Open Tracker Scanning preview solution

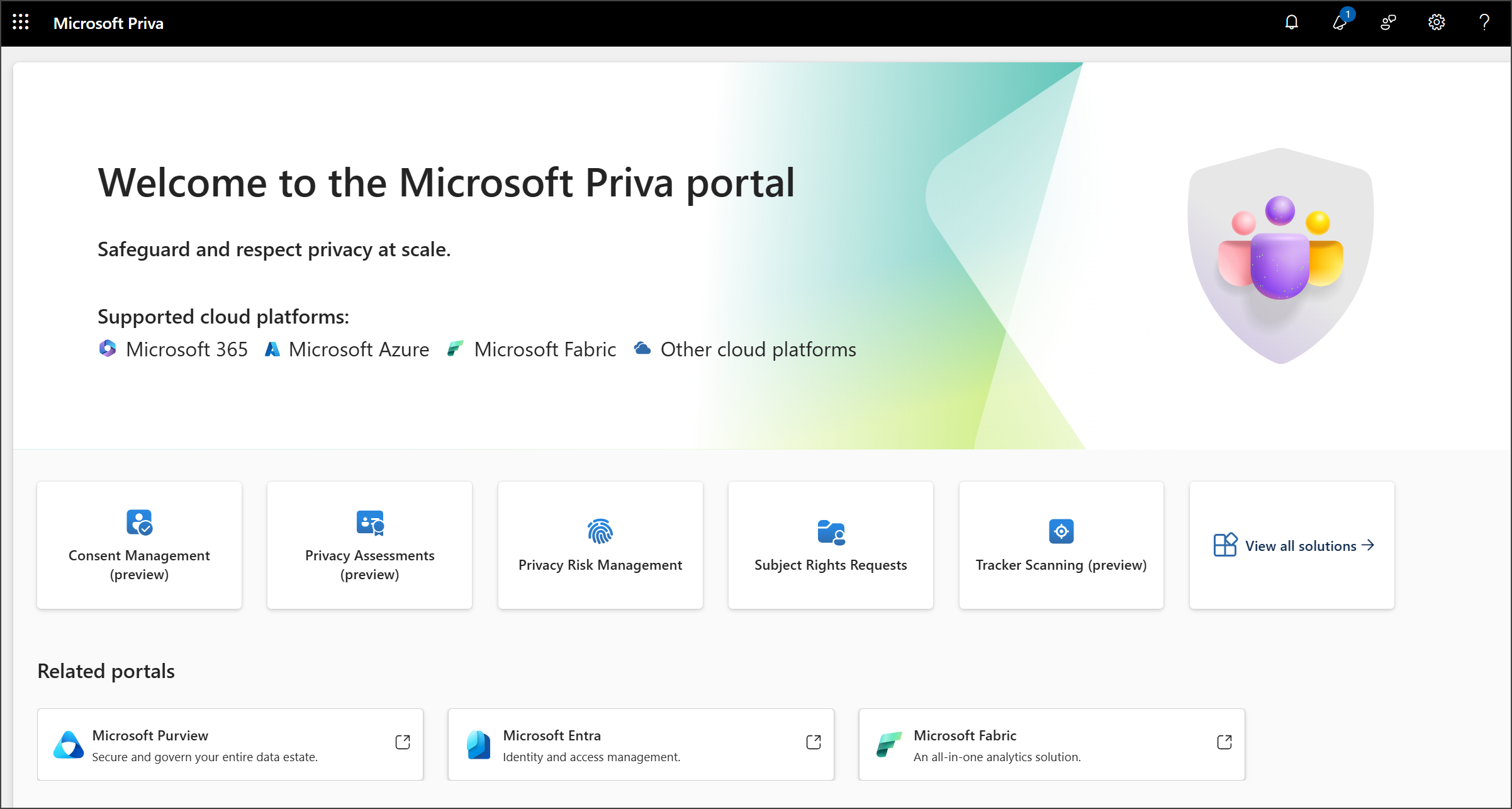[1060, 545]
